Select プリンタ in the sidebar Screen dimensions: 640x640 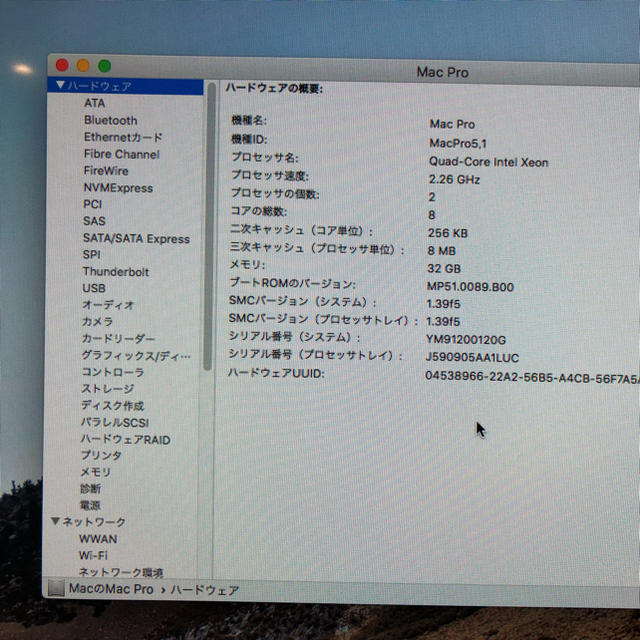click(x=101, y=455)
